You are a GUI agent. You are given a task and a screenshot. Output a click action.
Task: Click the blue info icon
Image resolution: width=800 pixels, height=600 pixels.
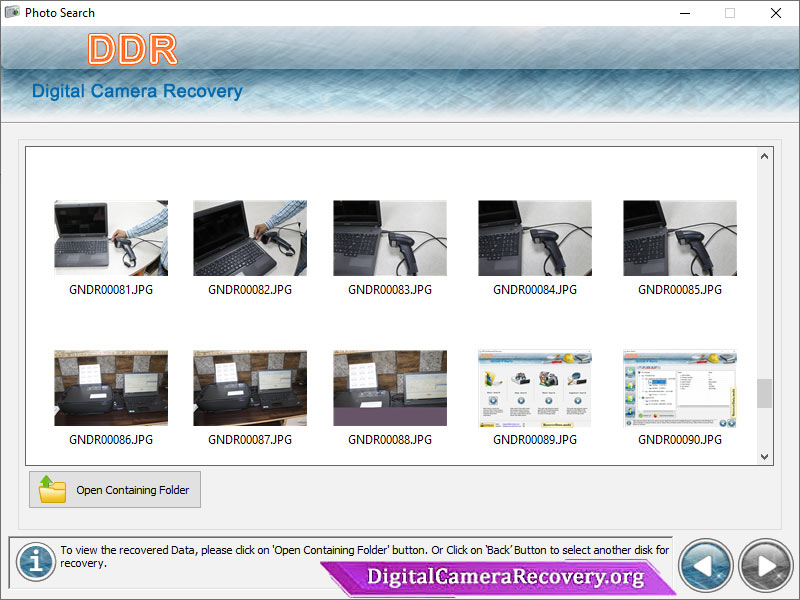click(36, 562)
